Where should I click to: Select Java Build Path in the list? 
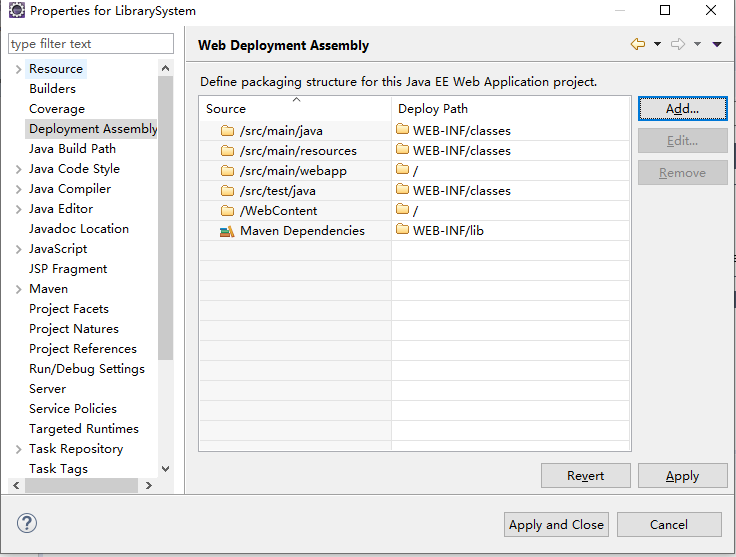tap(72, 149)
